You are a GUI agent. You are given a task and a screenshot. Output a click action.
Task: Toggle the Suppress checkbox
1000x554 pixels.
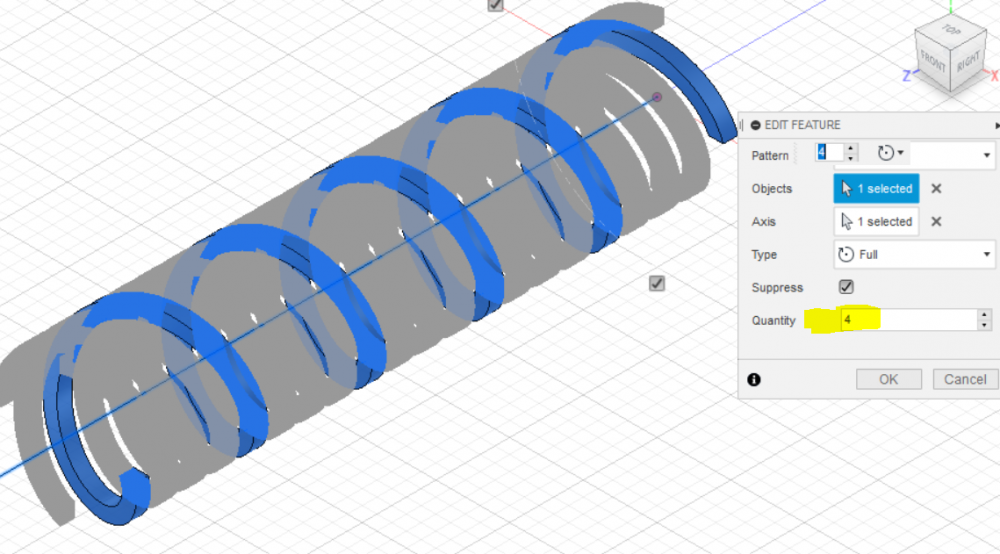point(846,287)
